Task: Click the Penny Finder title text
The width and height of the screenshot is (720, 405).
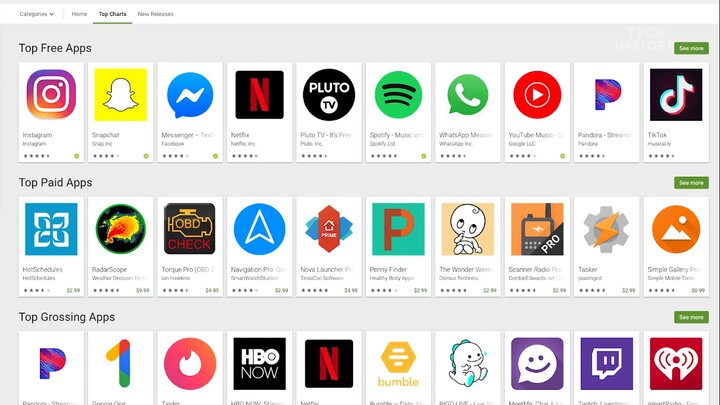Action: click(x=388, y=270)
